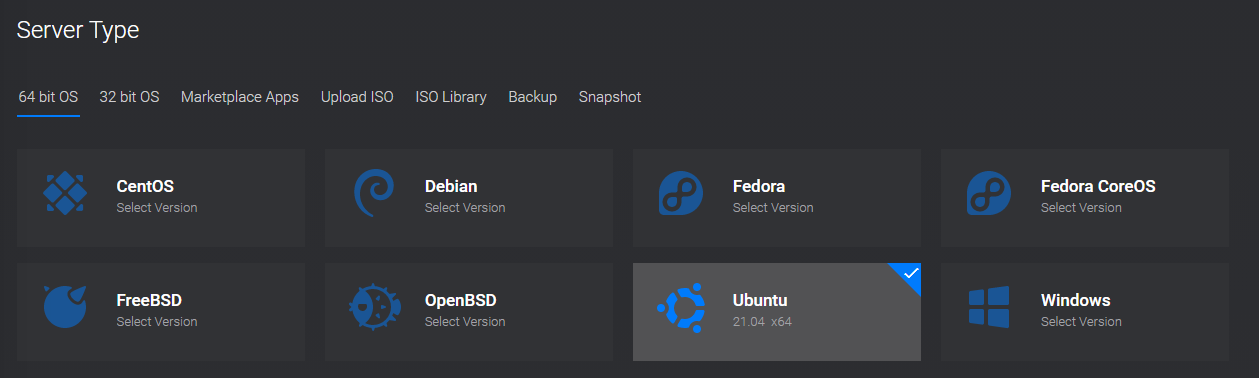
Task: Open Select Version under OpenBSD
Action: coord(465,322)
